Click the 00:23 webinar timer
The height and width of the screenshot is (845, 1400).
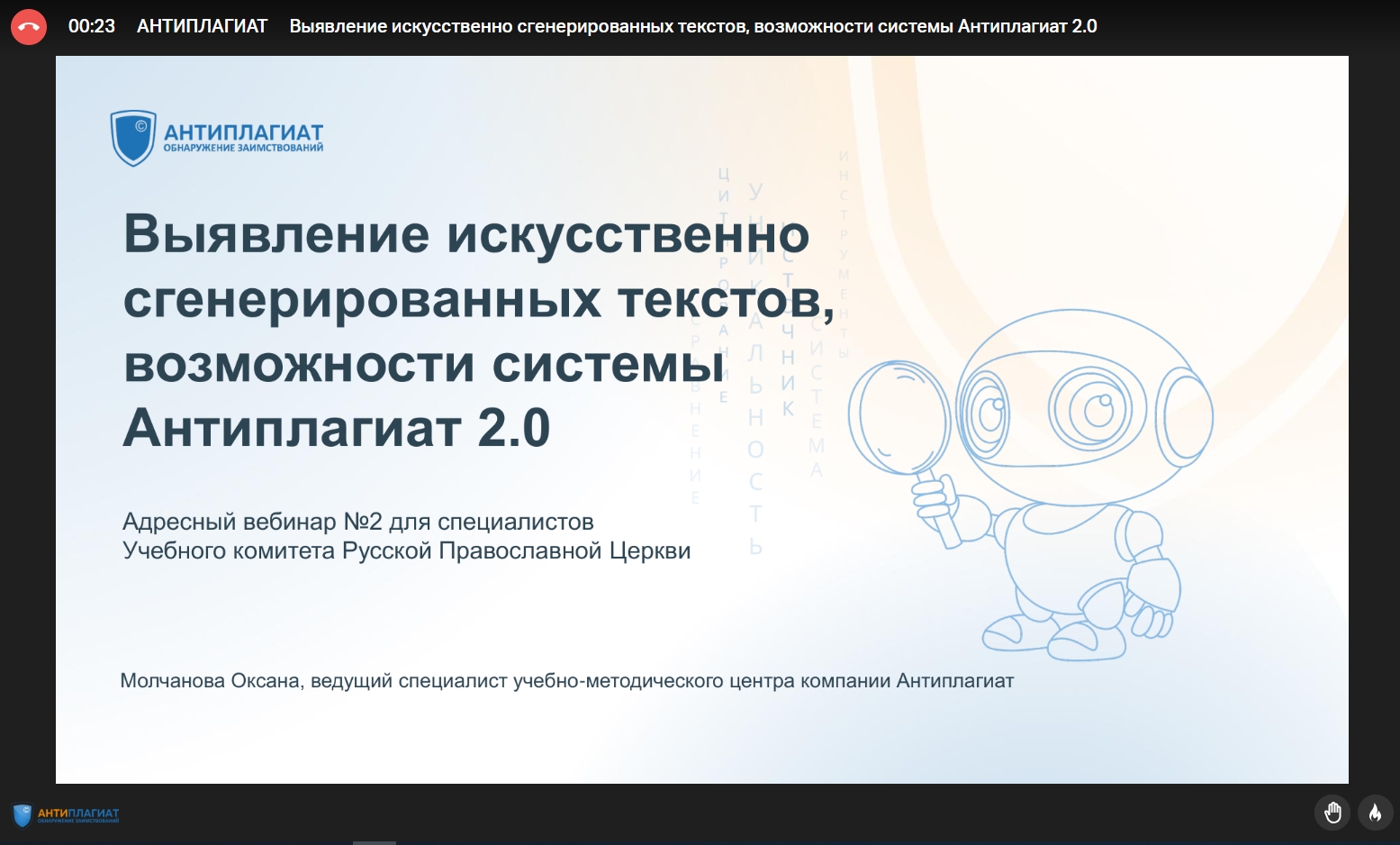92,27
